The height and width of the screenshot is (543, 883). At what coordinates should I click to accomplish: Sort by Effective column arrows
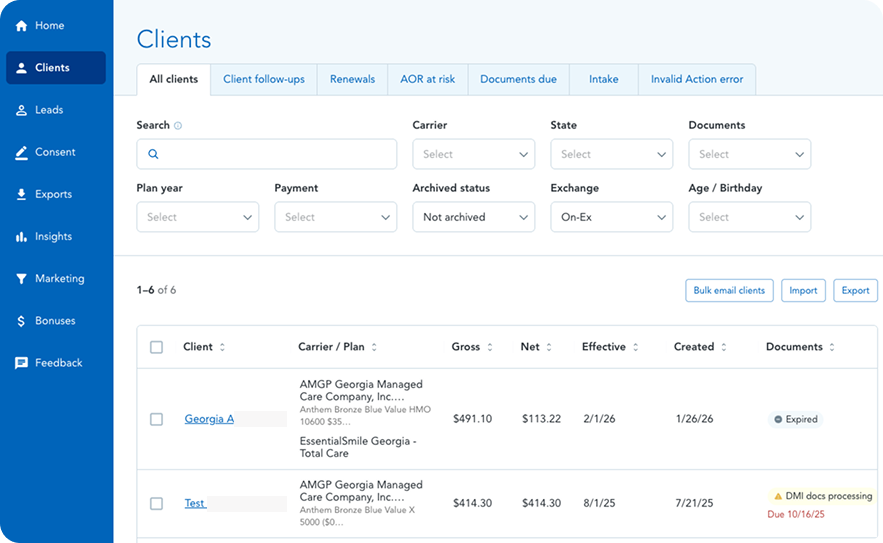pos(636,347)
